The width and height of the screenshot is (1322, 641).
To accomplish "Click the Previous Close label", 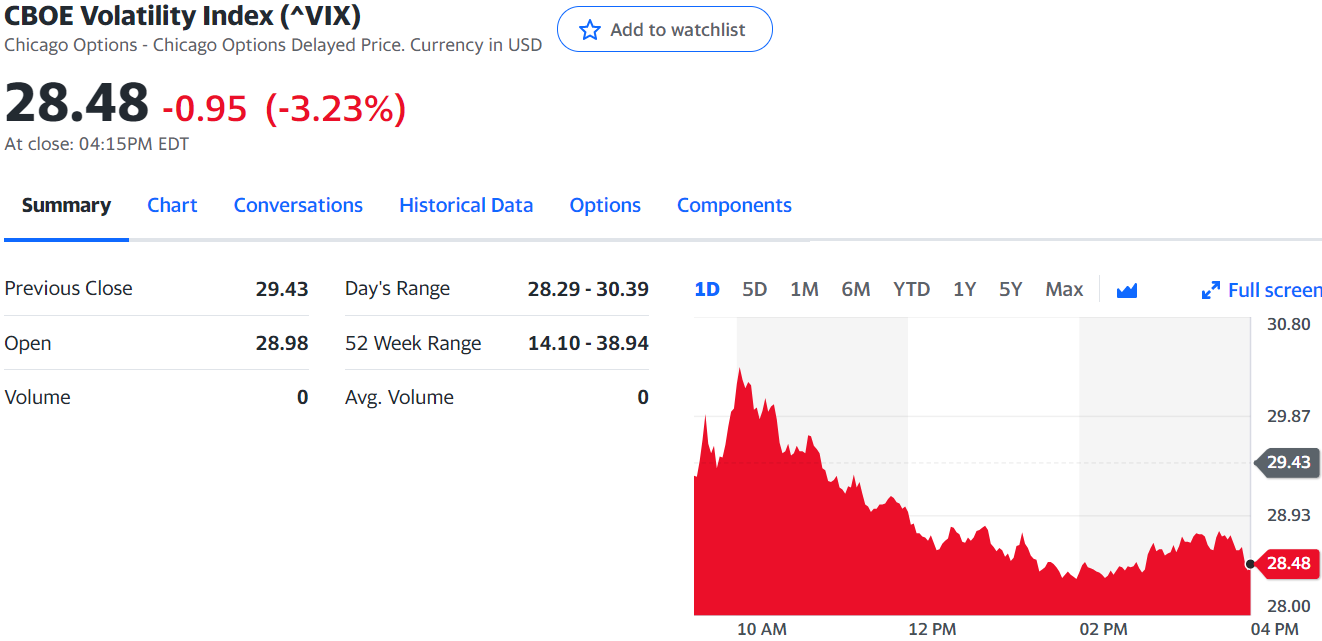I will point(68,288).
